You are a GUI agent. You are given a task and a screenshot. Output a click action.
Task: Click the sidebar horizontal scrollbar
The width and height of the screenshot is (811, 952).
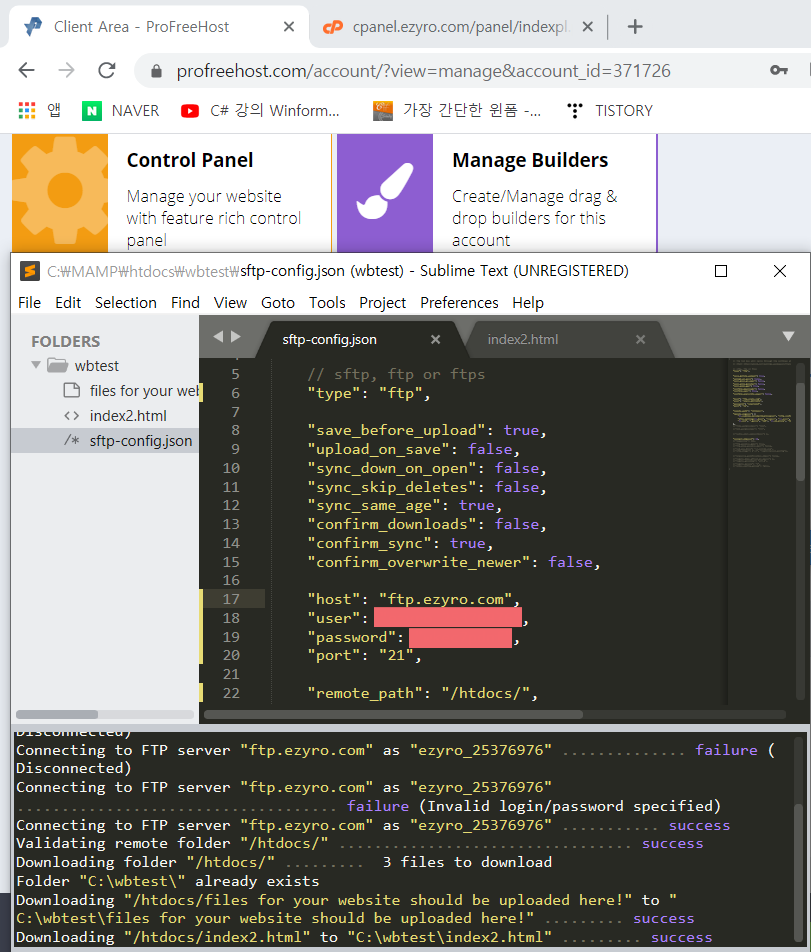click(x=57, y=715)
